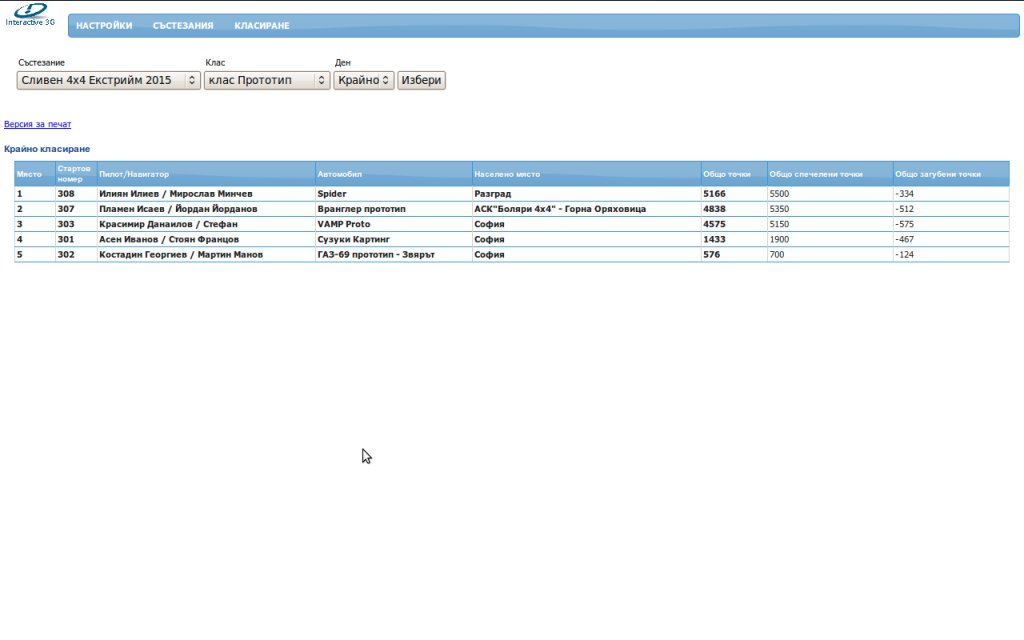This screenshot has height=640, width=1024.
Task: Click the ГАЗ-69 прототип - Звярът cell
Action: [x=376, y=255]
